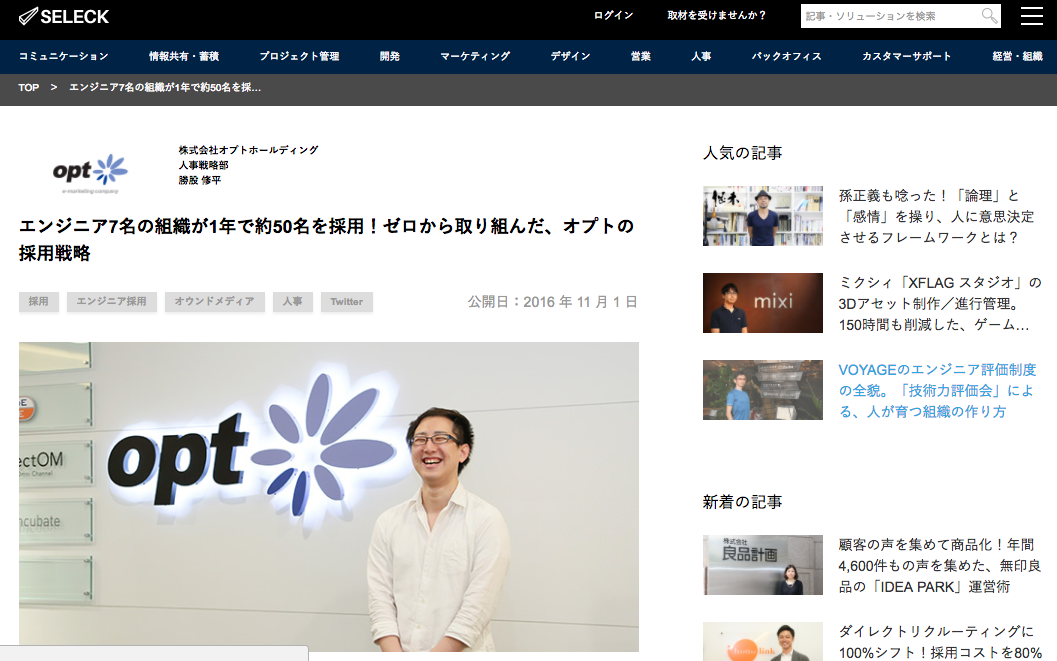This screenshot has width=1057, height=661.
Task: Click the opt company logo
Action: (x=91, y=172)
